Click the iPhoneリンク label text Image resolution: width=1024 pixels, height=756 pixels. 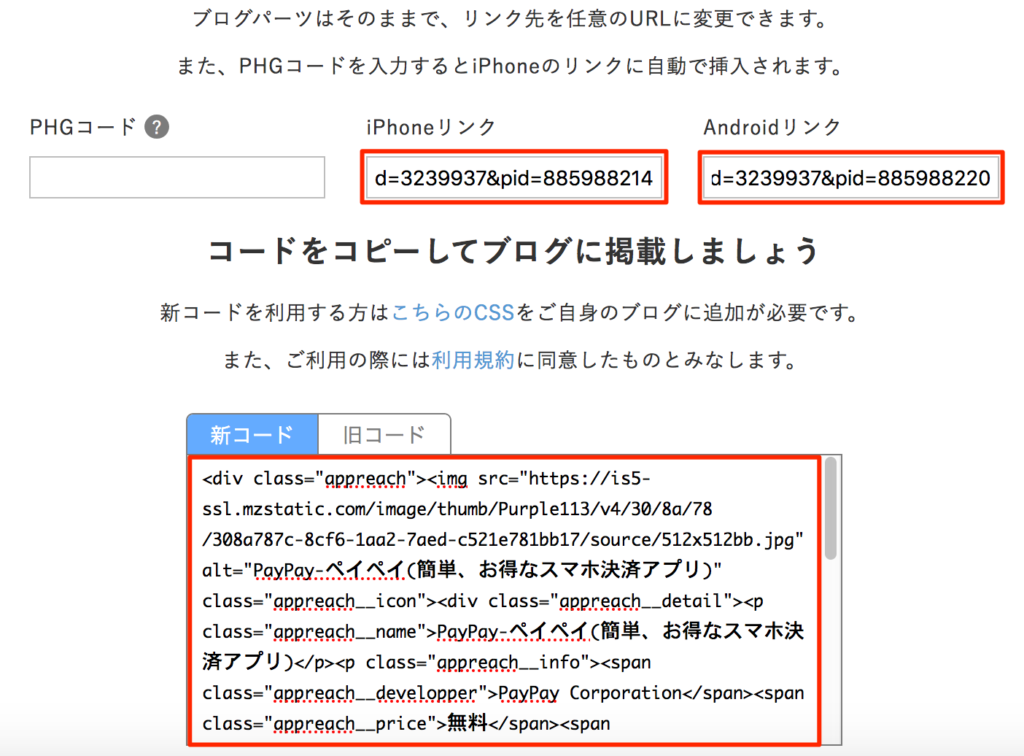(431, 127)
